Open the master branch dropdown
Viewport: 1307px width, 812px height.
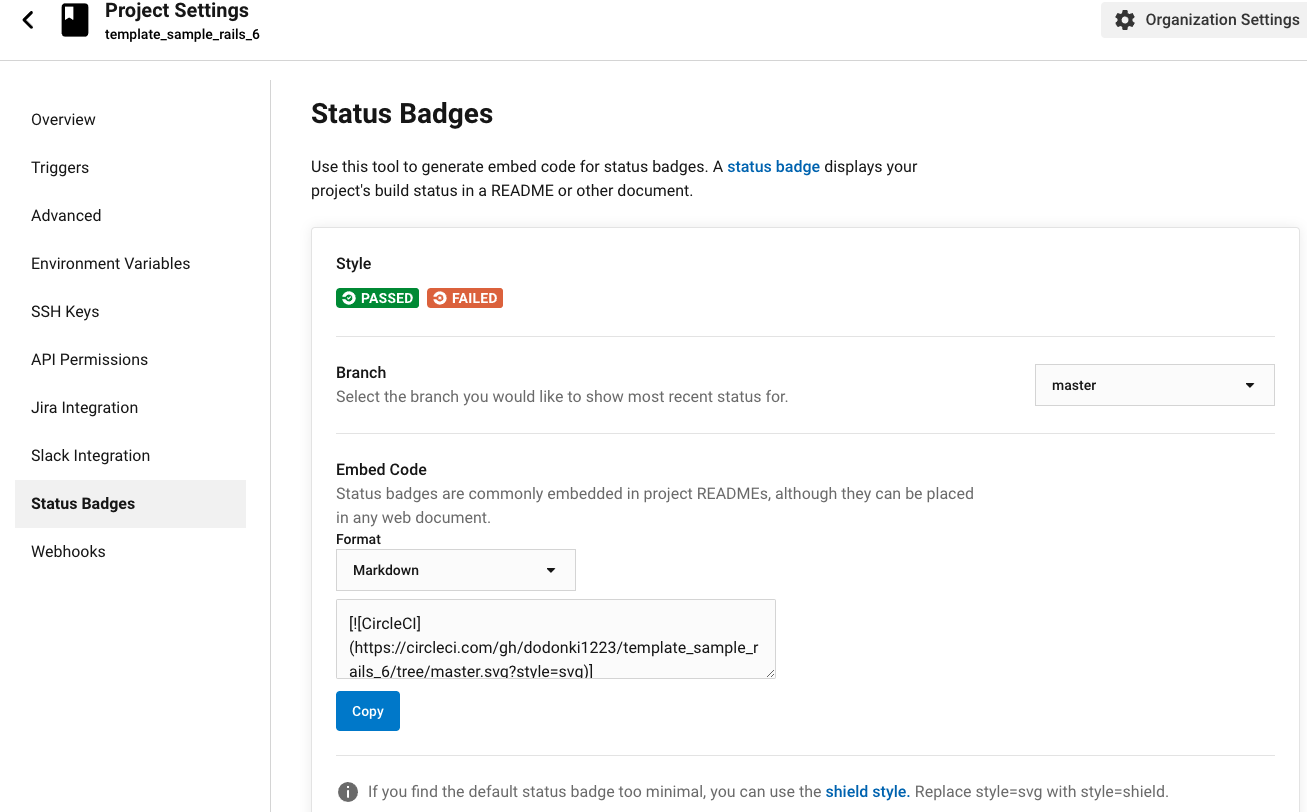pos(1154,385)
